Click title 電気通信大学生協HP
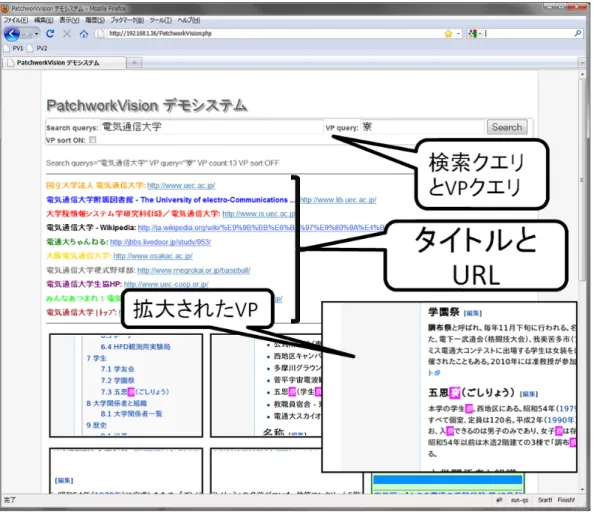Screen dimensions: 594x514 (84, 284)
